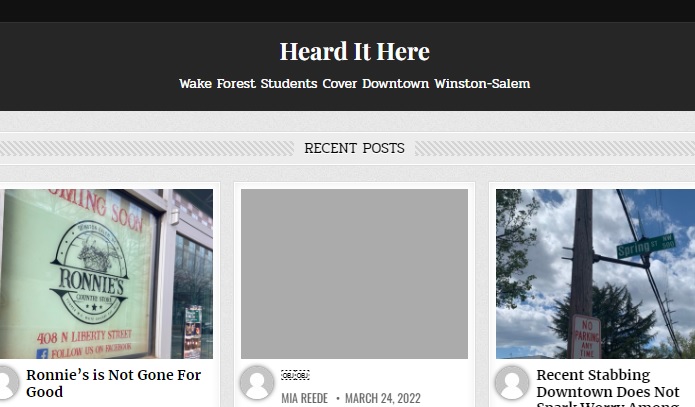Click Mia Reede's gray avatar icon

[257, 383]
